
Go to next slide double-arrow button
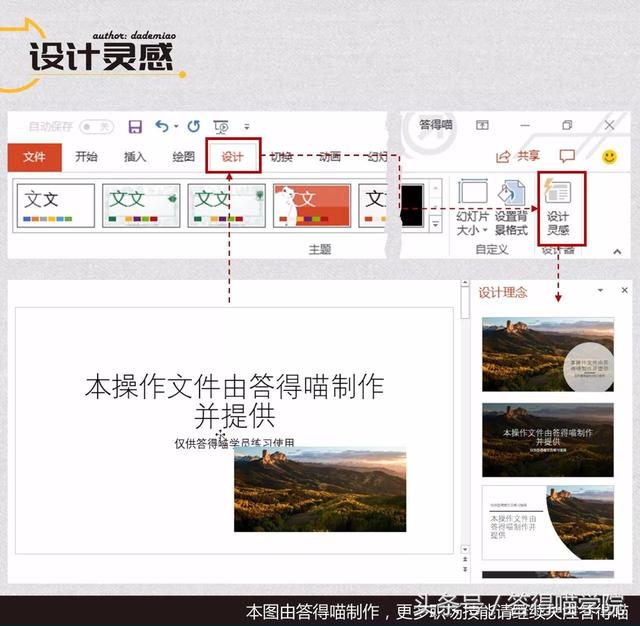coord(465,569)
